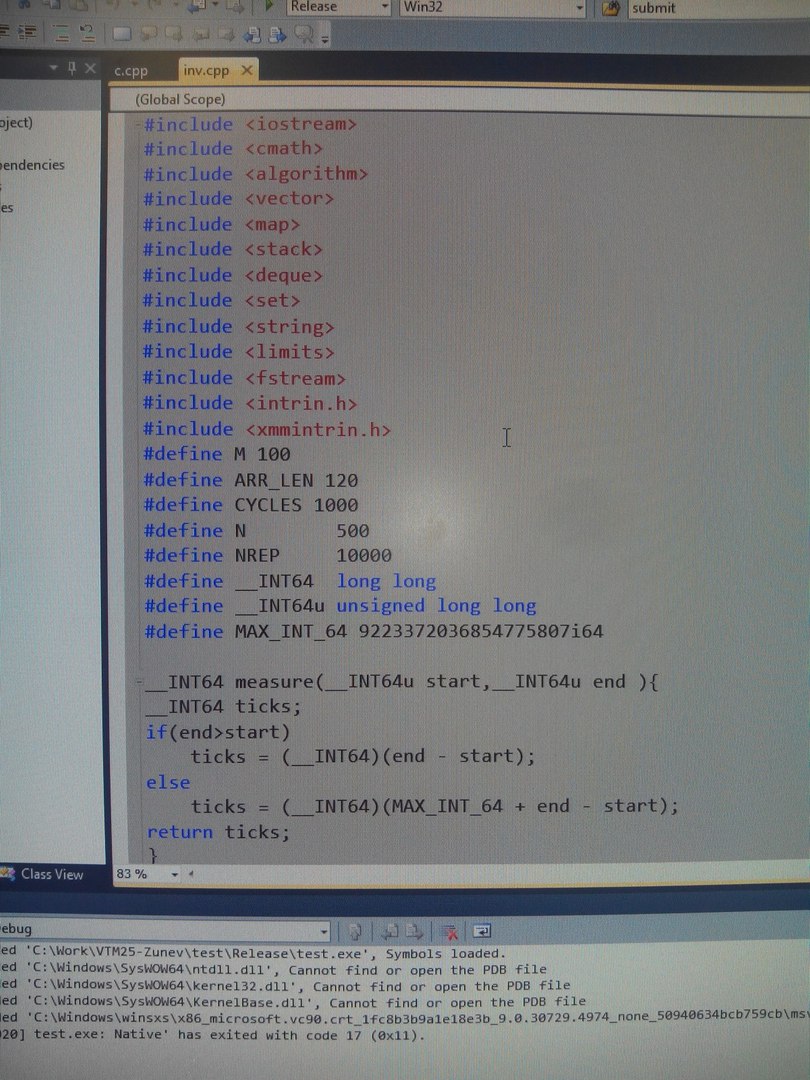
Task: Click Comment out selected lines icon
Action: tap(61, 34)
